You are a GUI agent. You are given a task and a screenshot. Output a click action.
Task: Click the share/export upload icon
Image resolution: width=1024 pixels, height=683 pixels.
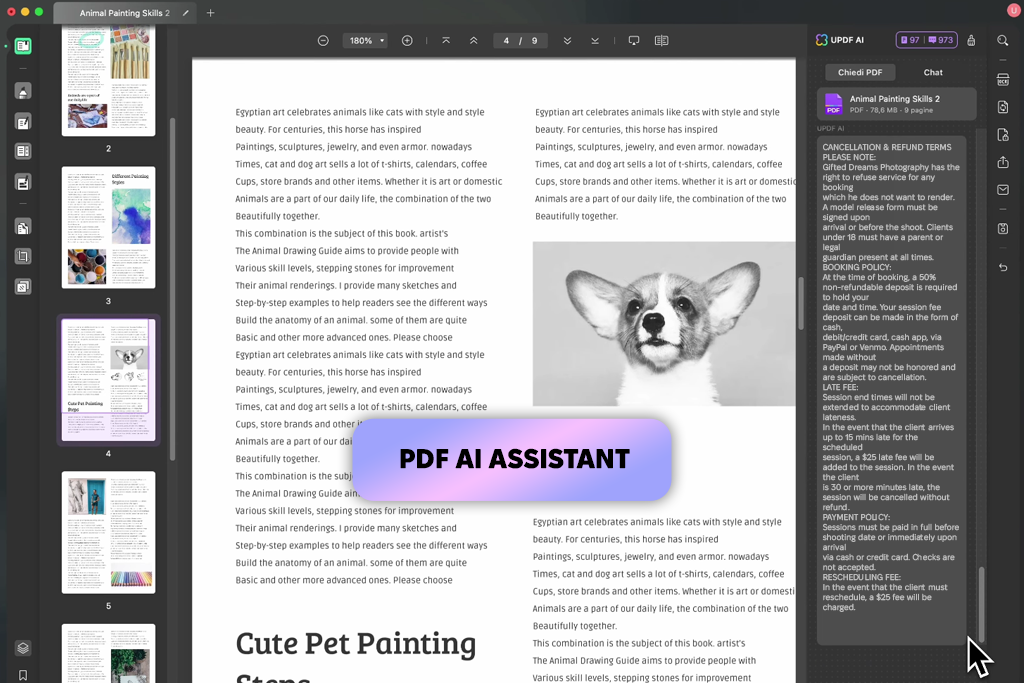pos(1003,162)
